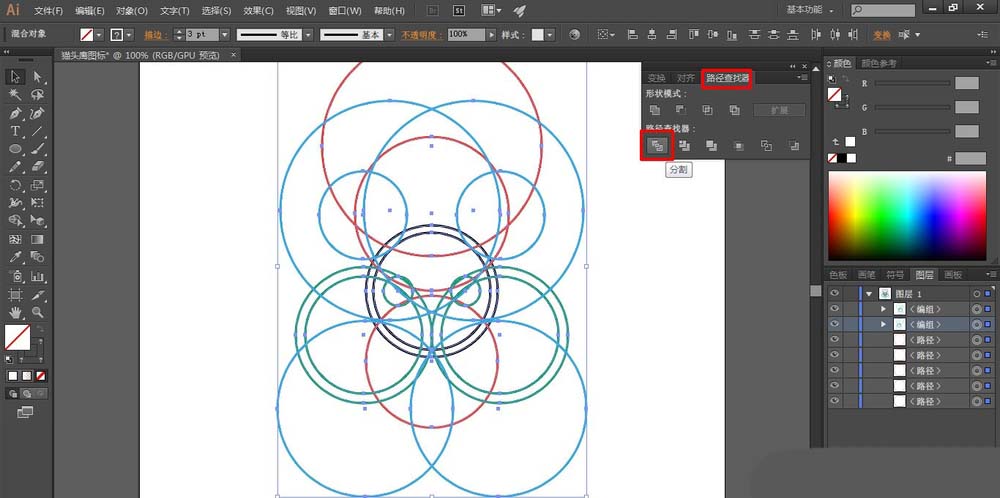Enable Draw Normal mode in toolbox
The width and height of the screenshot is (1000, 498).
point(13,394)
